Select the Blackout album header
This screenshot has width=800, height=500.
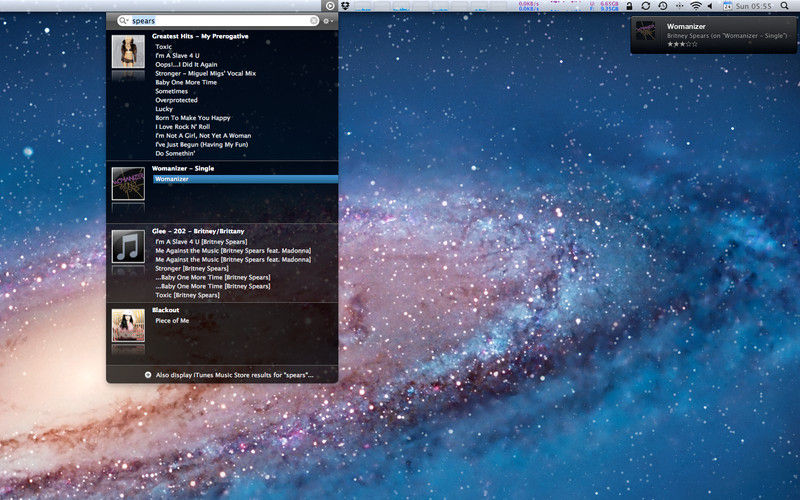(x=165, y=310)
